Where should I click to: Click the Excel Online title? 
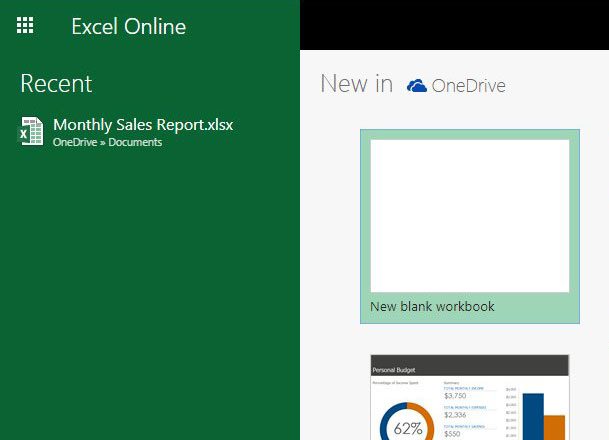point(129,26)
